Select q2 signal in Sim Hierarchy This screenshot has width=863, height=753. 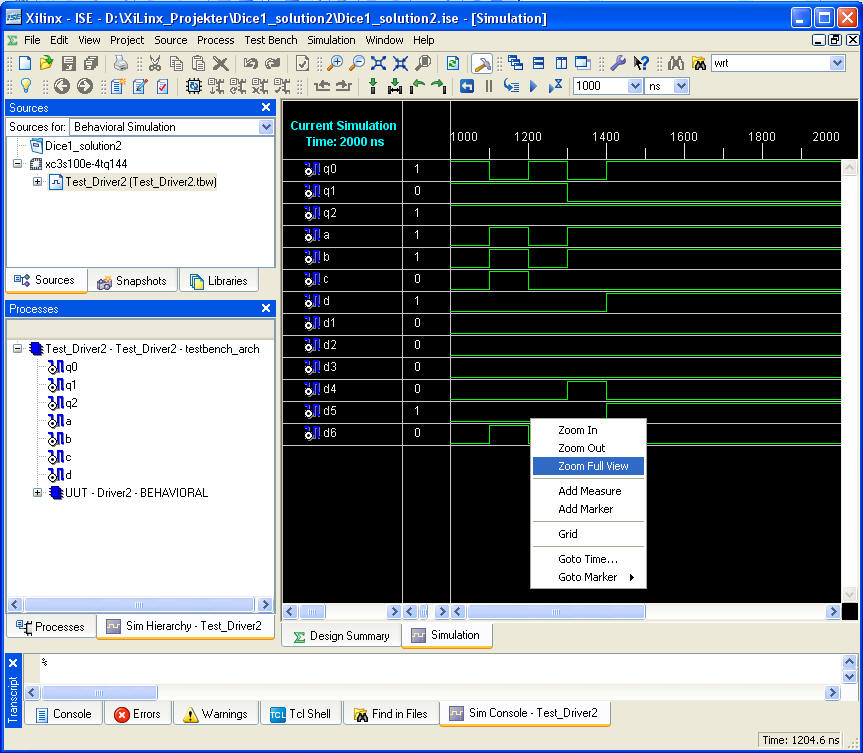[x=72, y=403]
